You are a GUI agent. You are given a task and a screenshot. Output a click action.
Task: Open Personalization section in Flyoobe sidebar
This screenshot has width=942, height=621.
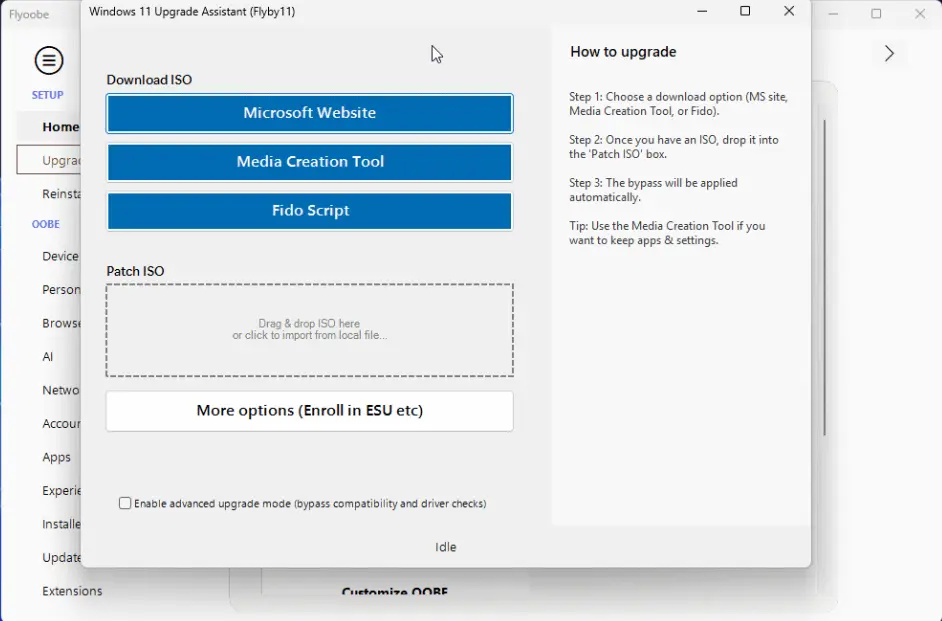[61, 289]
